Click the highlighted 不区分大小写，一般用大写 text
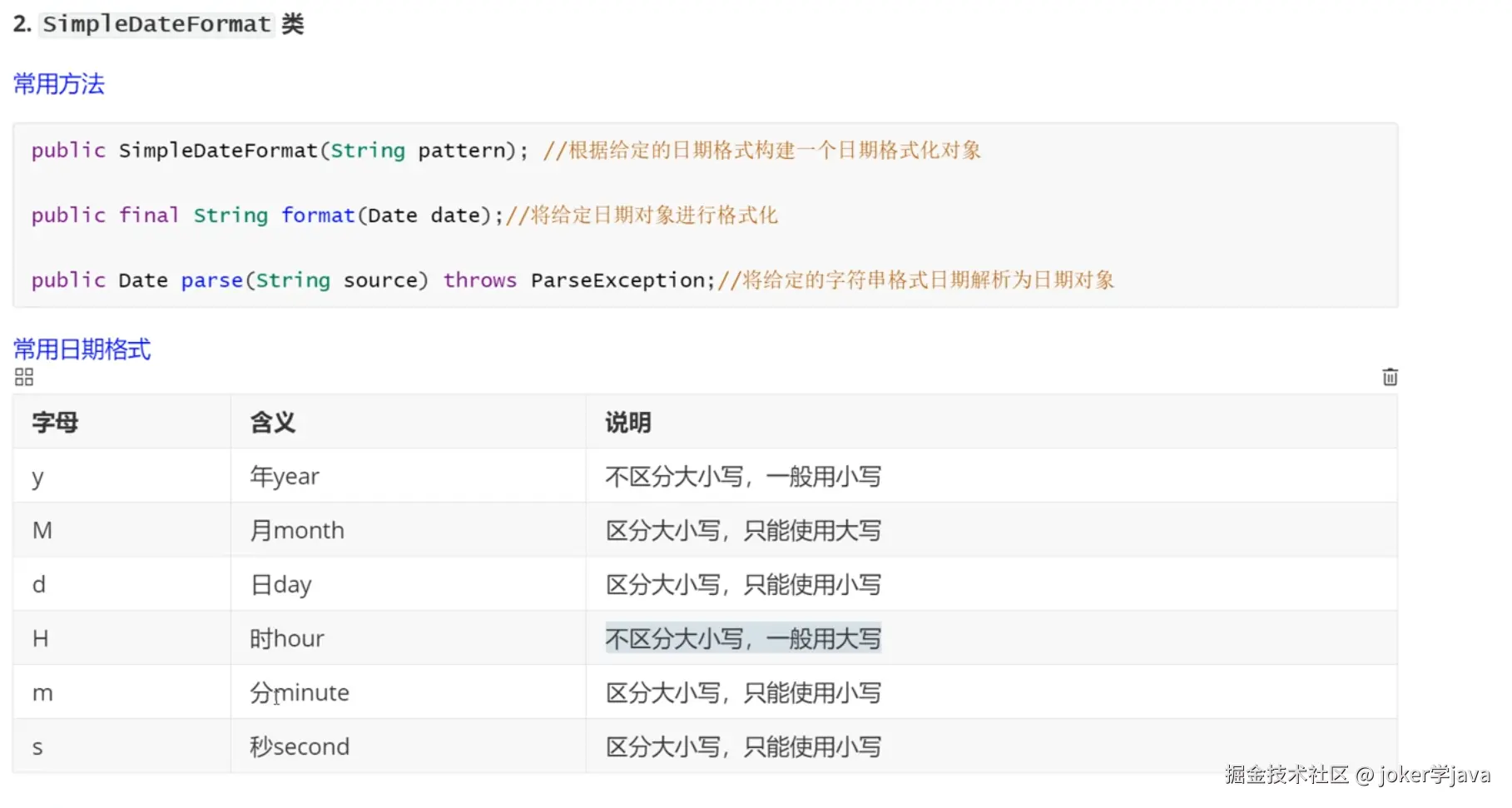Image resolution: width=1512 pixels, height=808 pixels. click(x=743, y=639)
